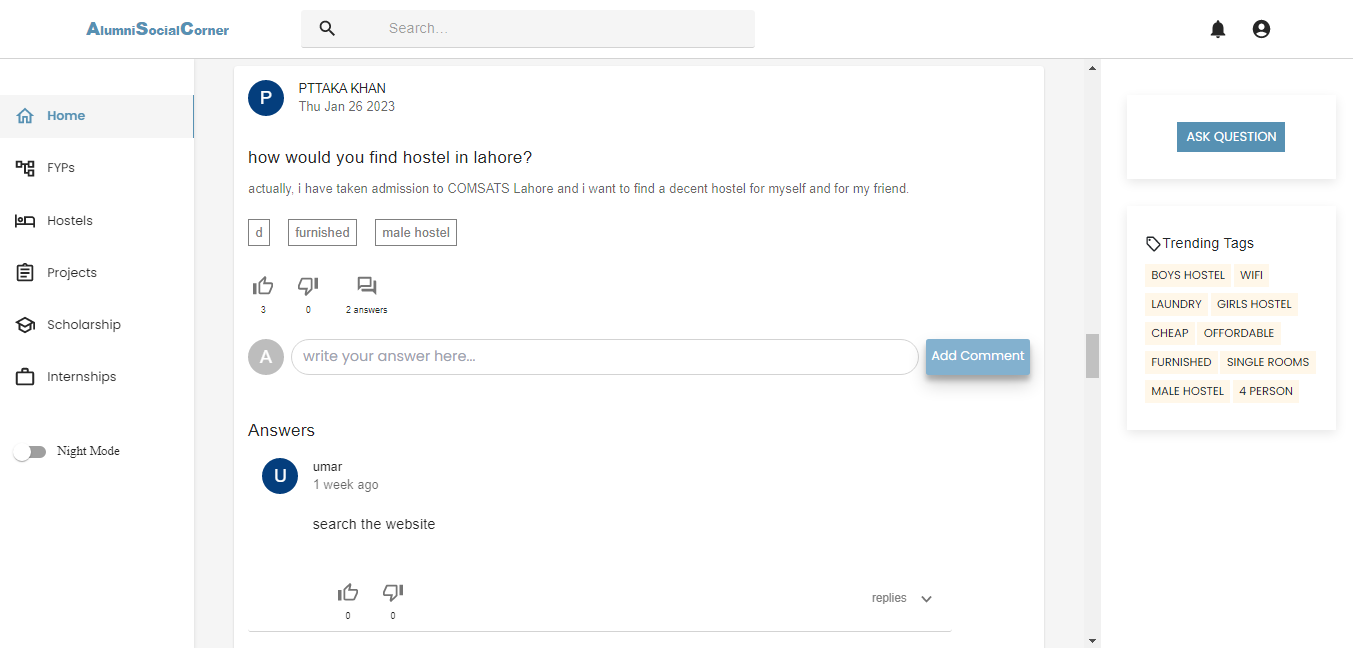The width and height of the screenshot is (1353, 648).
Task: Click the write your answer field
Action: coord(604,357)
